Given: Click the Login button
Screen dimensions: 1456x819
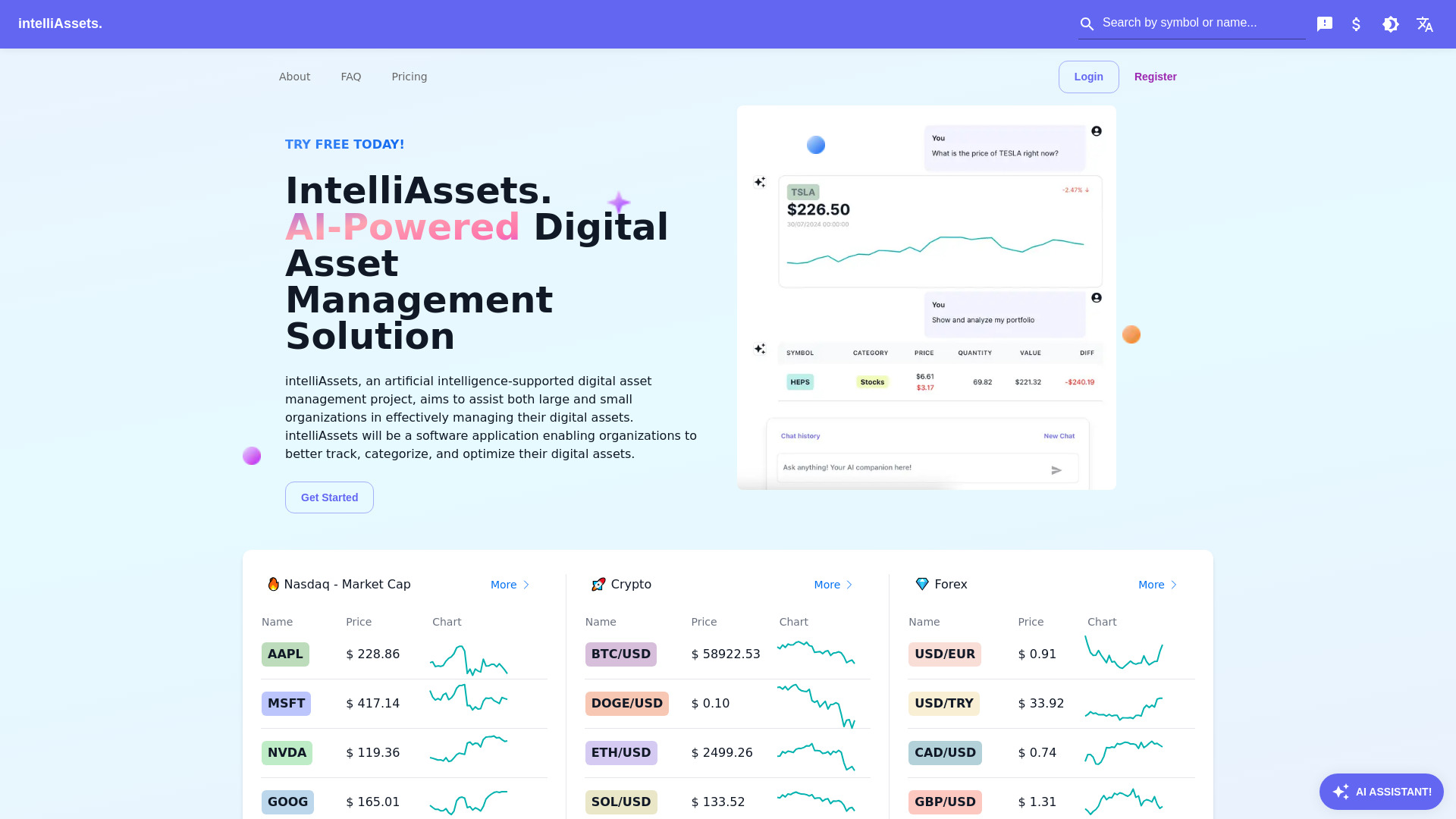Looking at the screenshot, I should [x=1088, y=76].
